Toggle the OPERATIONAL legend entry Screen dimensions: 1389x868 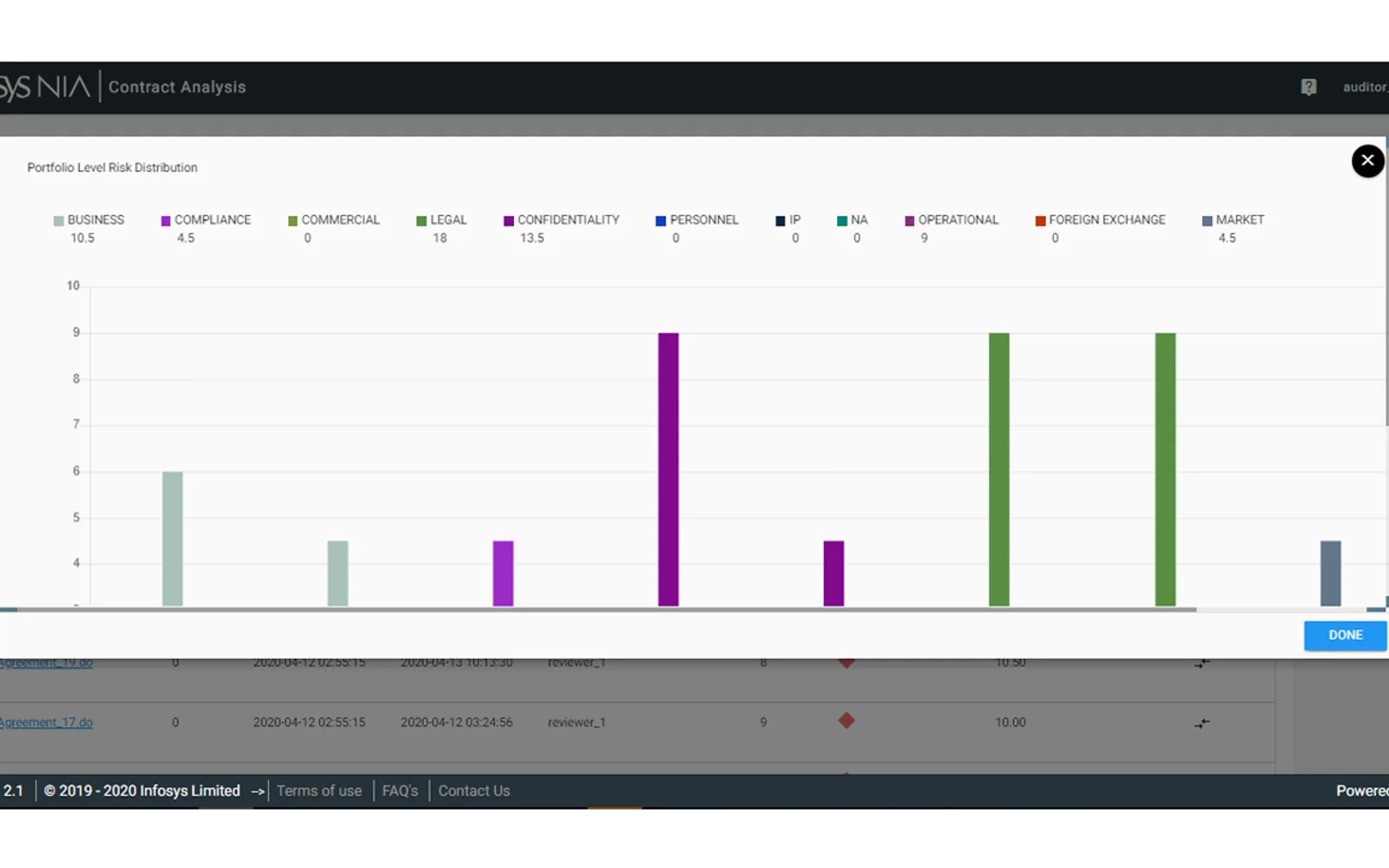[951, 220]
